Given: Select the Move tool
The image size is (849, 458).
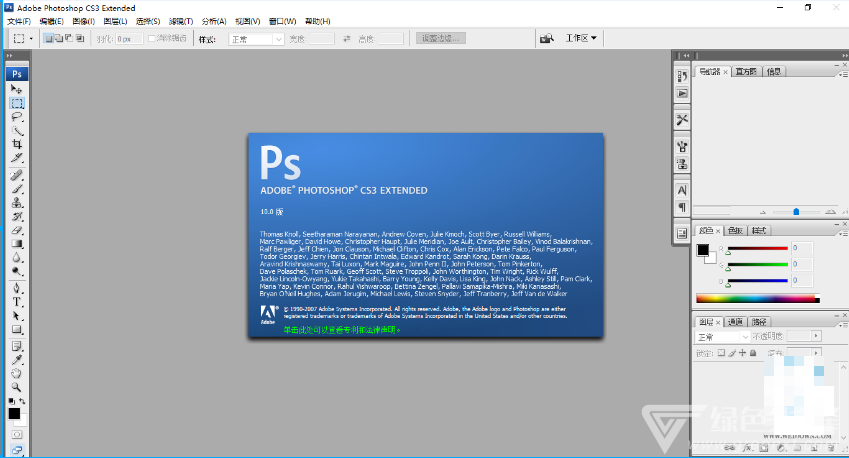Looking at the screenshot, I should pos(17,89).
